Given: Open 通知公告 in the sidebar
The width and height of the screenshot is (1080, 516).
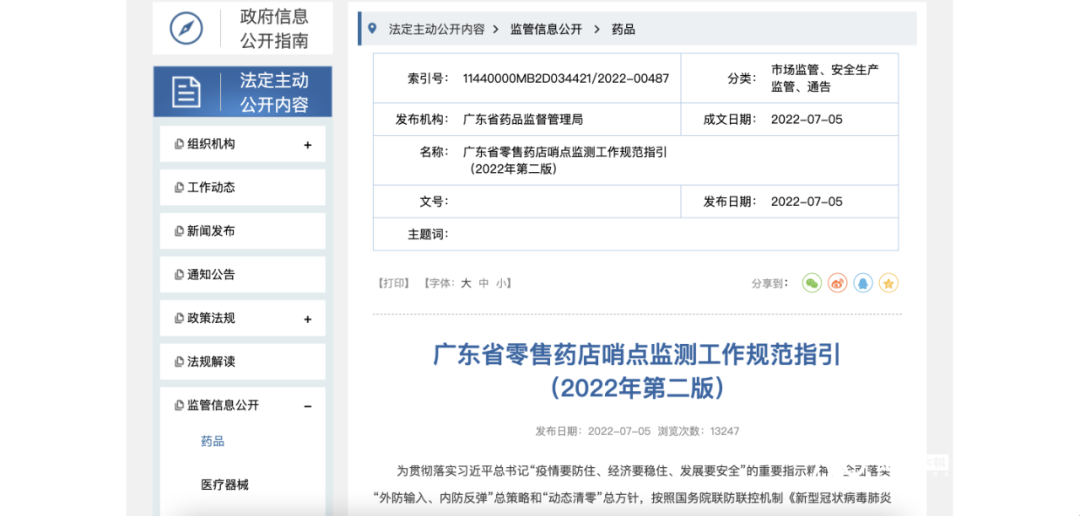Looking at the screenshot, I should (211, 275).
